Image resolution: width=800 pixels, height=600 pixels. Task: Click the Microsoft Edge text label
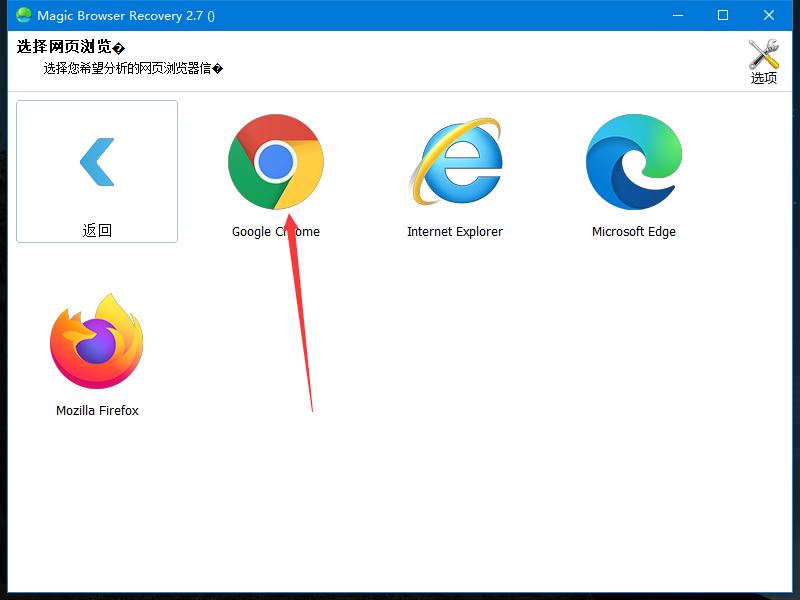click(634, 232)
